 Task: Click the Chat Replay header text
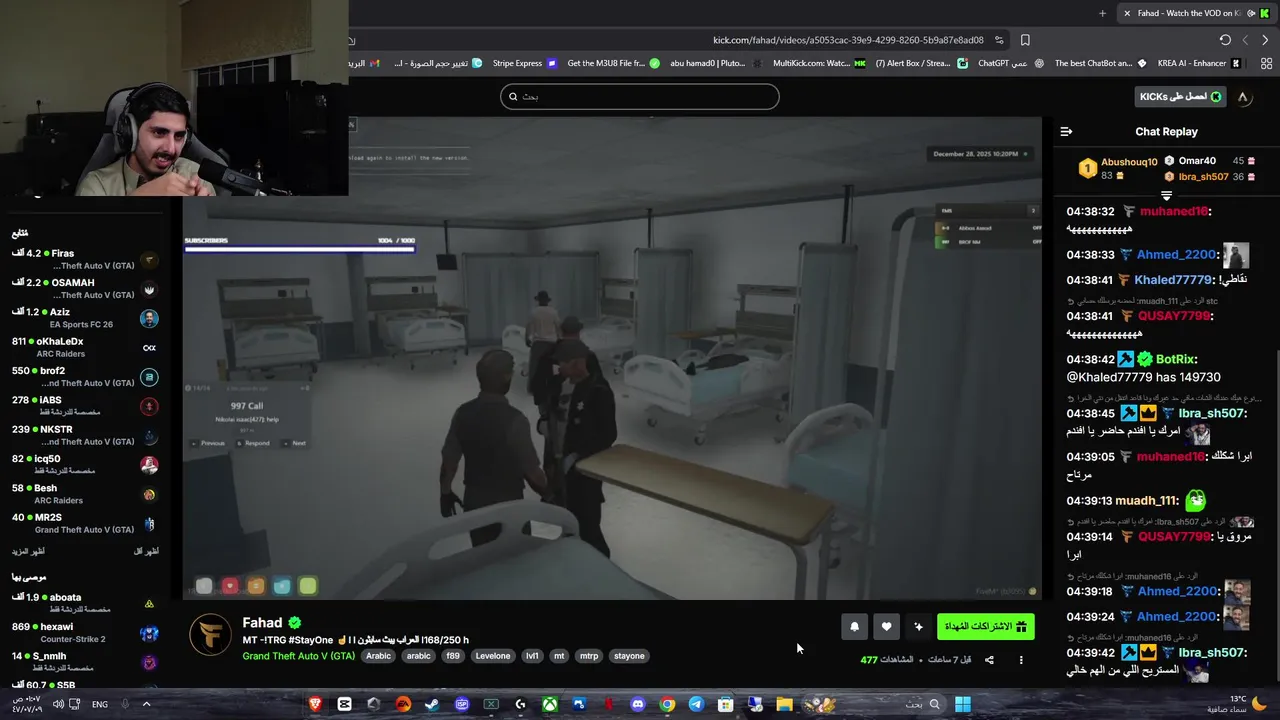tap(1166, 132)
